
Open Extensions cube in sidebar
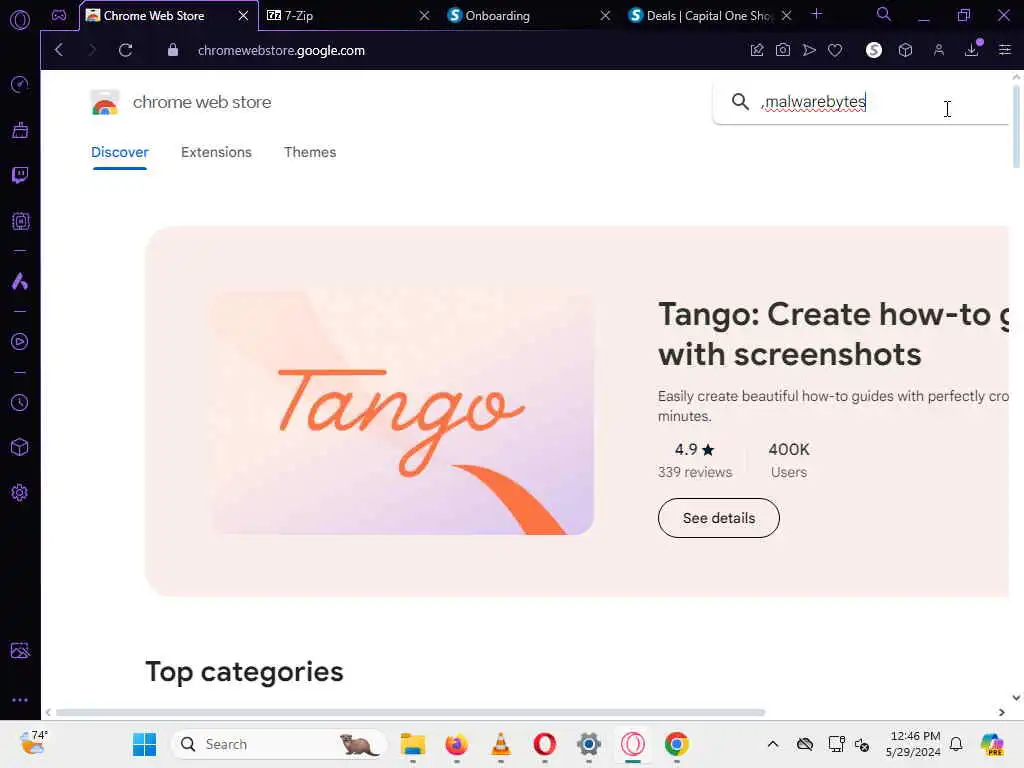(20, 447)
